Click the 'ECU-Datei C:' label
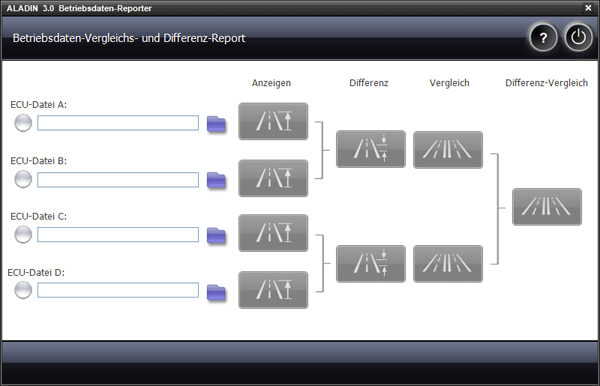The width and height of the screenshot is (600, 386). (x=39, y=216)
